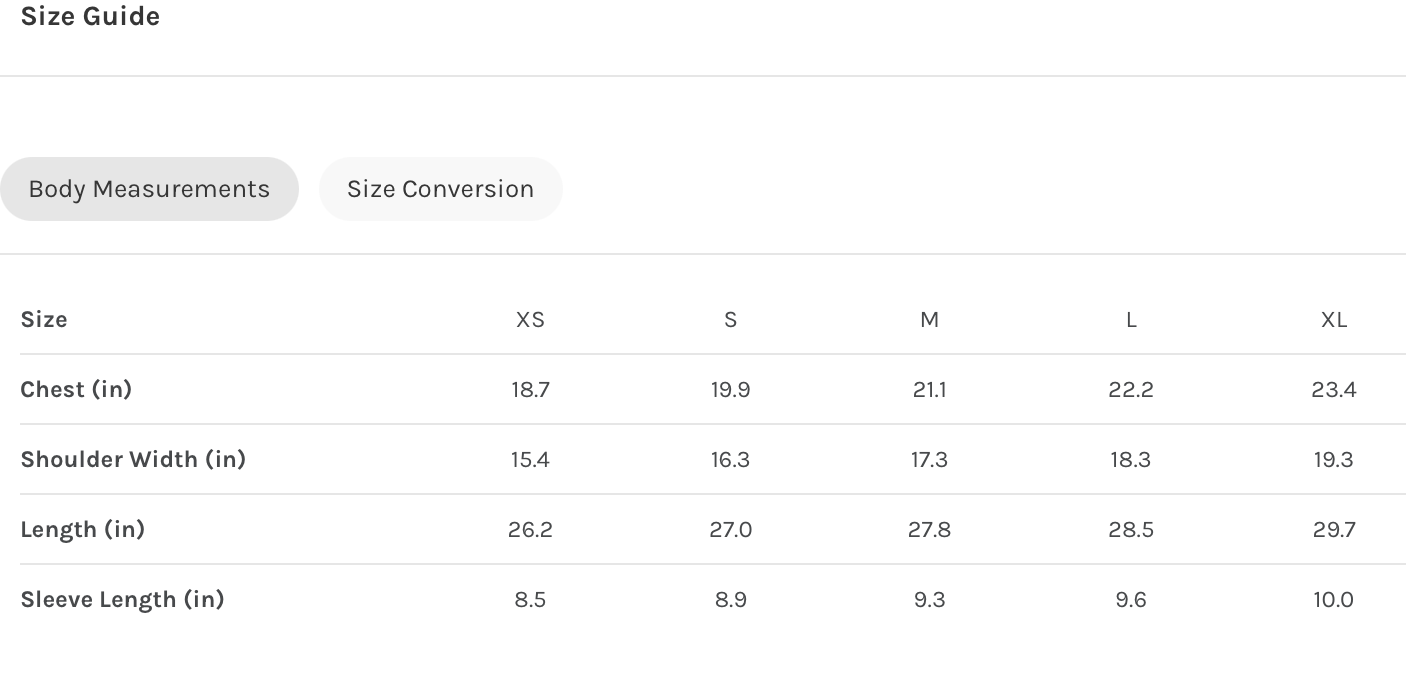Select the XL chest value 23.4
This screenshot has height=678, width=1406.
point(1333,390)
